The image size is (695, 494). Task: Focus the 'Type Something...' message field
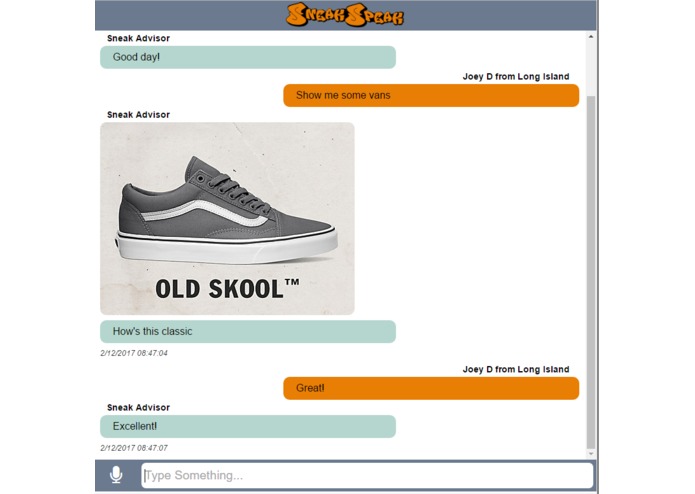pyautogui.click(x=367, y=475)
